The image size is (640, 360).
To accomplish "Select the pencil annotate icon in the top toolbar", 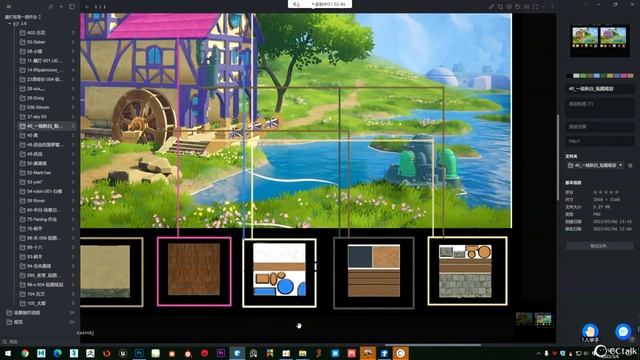I will pyautogui.click(x=491, y=7).
